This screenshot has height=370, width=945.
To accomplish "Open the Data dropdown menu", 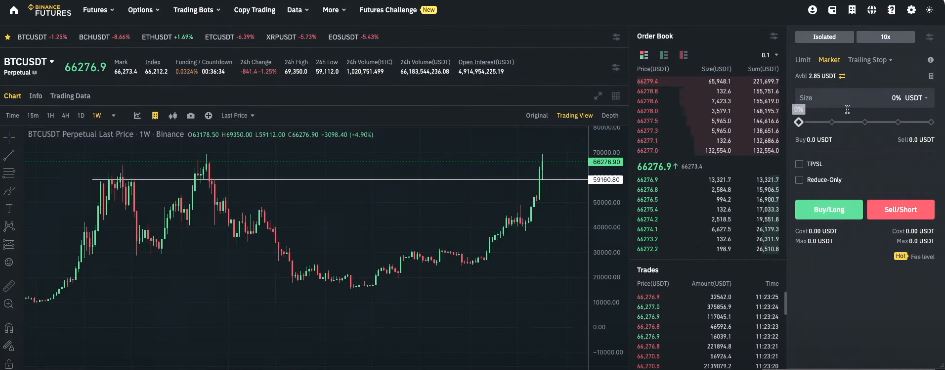I will [x=298, y=10].
